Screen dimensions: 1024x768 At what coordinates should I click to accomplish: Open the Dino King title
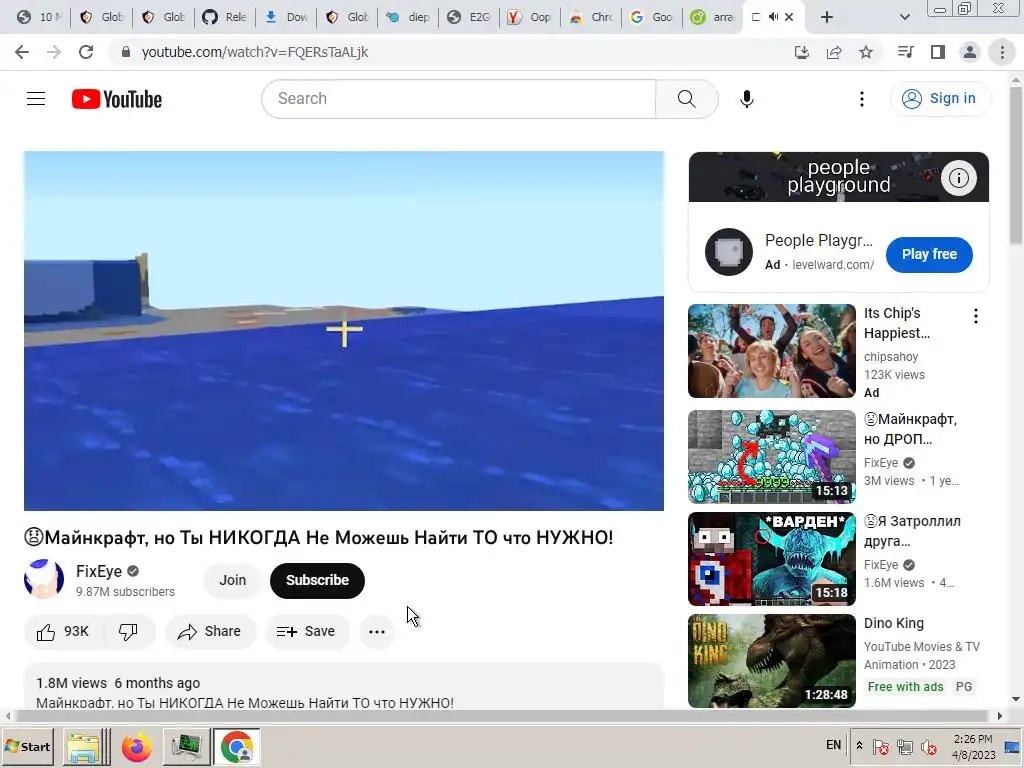pyautogui.click(x=893, y=623)
